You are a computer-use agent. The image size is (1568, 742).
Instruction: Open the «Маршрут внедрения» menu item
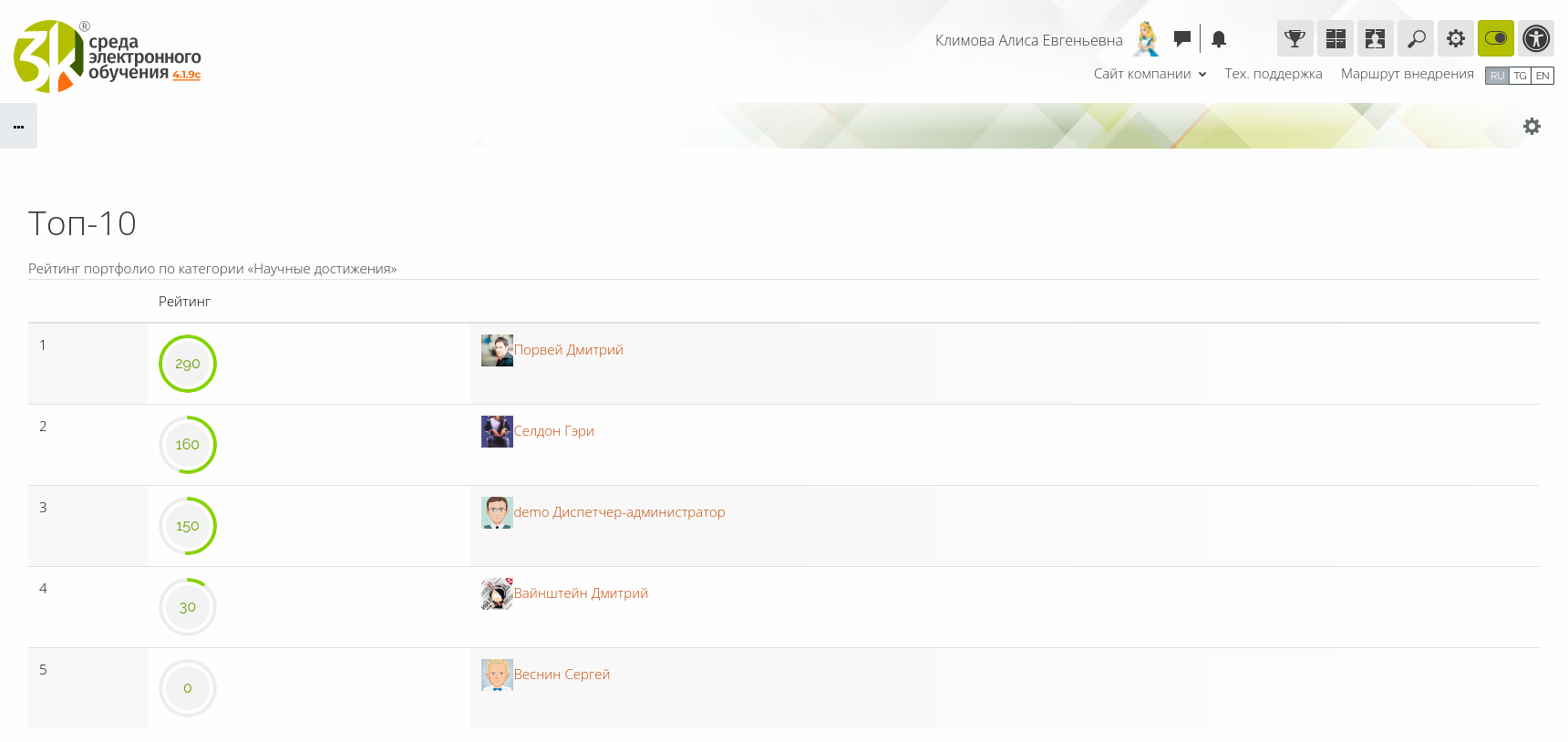pyautogui.click(x=1407, y=74)
